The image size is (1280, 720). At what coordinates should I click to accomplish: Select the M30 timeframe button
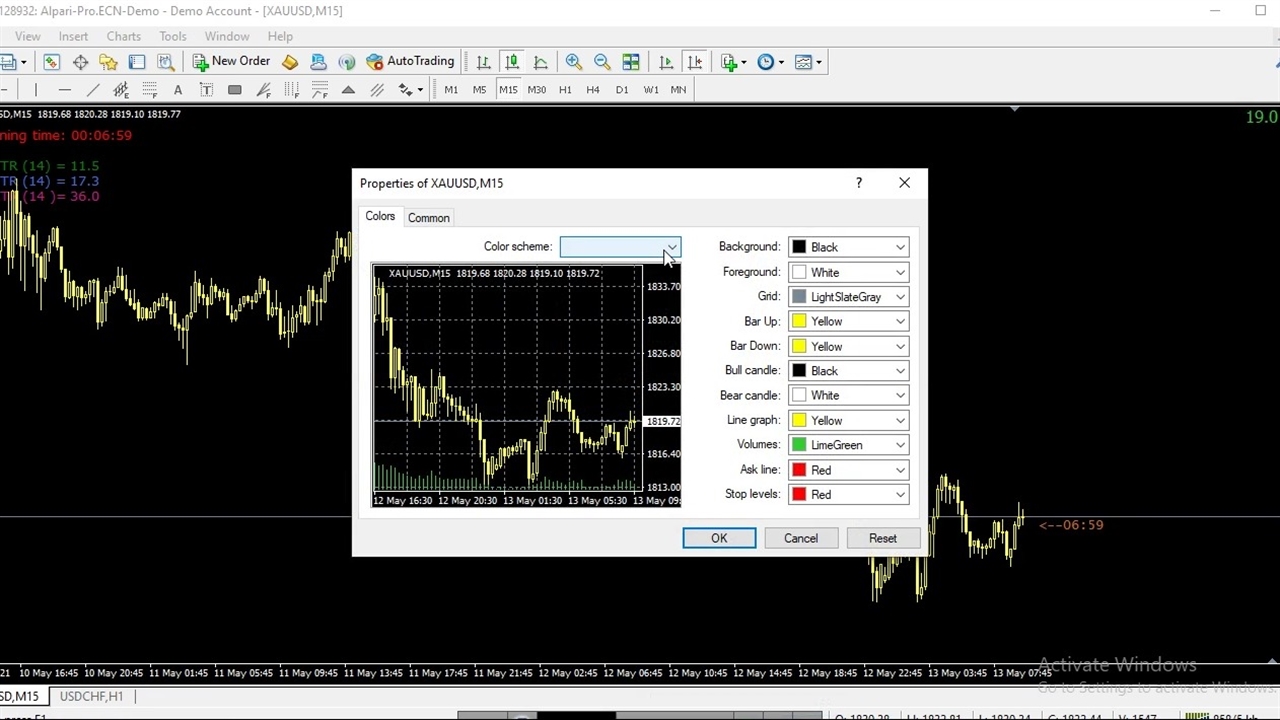tap(537, 90)
